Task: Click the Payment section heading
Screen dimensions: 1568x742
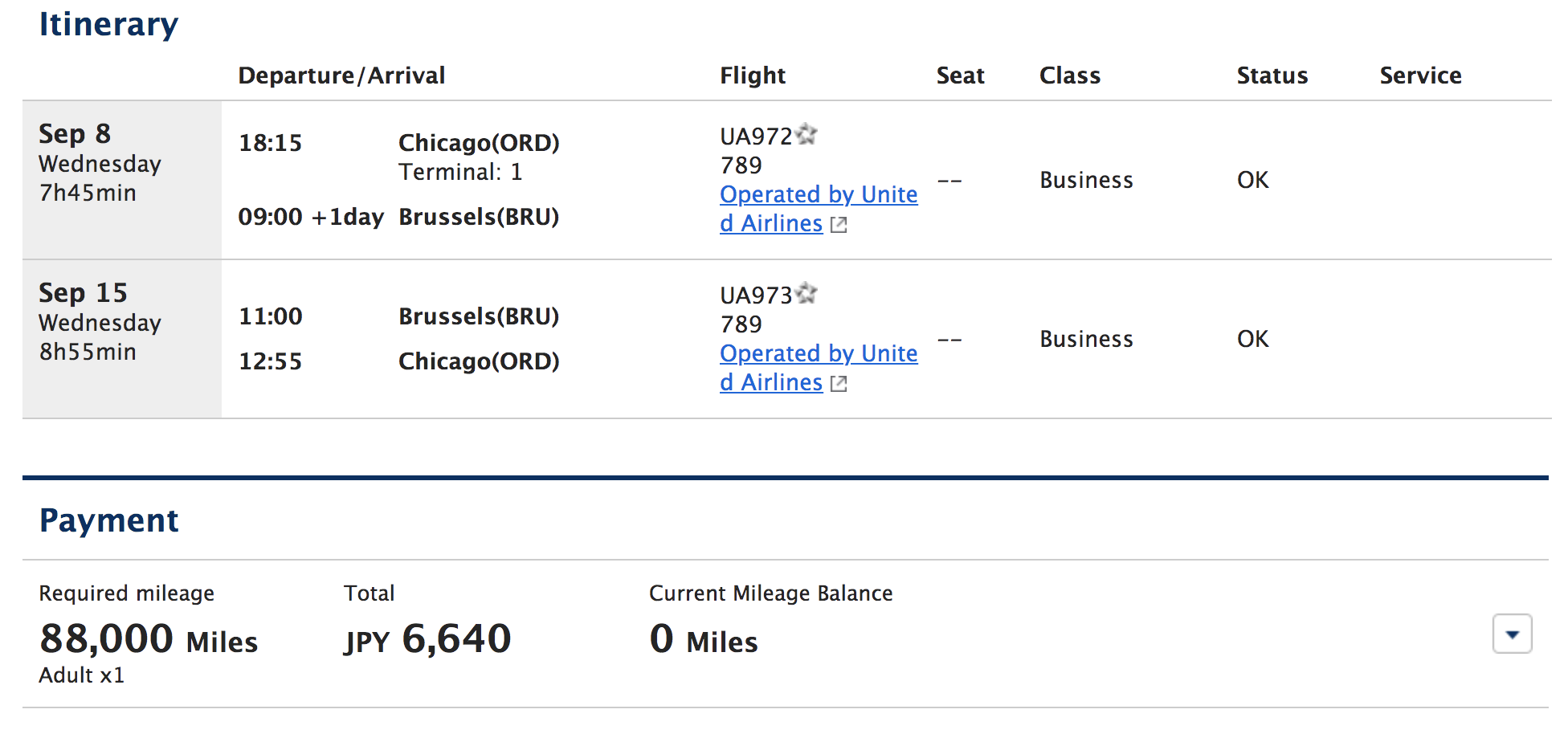Action: (108, 520)
